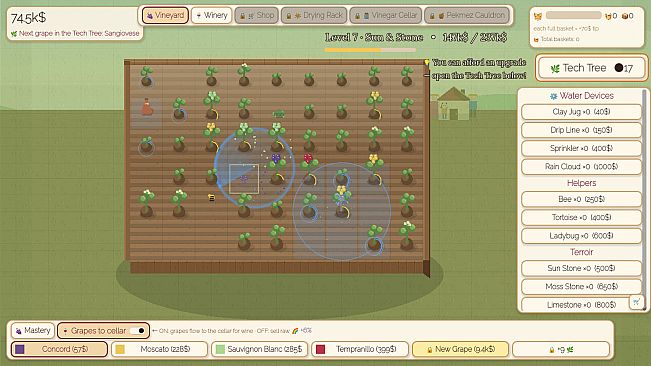The height and width of the screenshot is (366, 651).
Task: Click the tortoise on the vineyard
Action: click(x=279, y=113)
